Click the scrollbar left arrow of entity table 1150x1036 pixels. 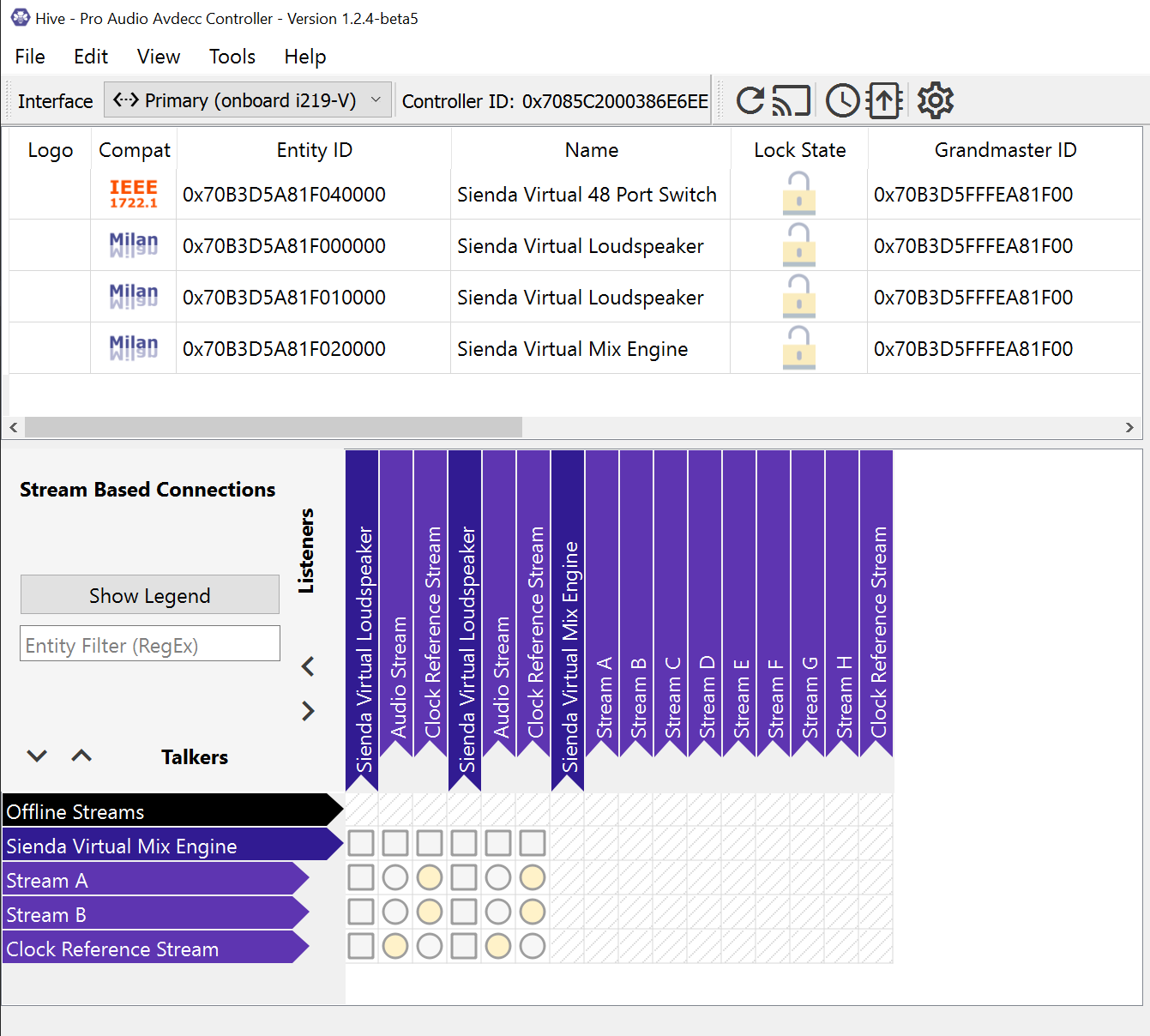pyautogui.click(x=14, y=427)
